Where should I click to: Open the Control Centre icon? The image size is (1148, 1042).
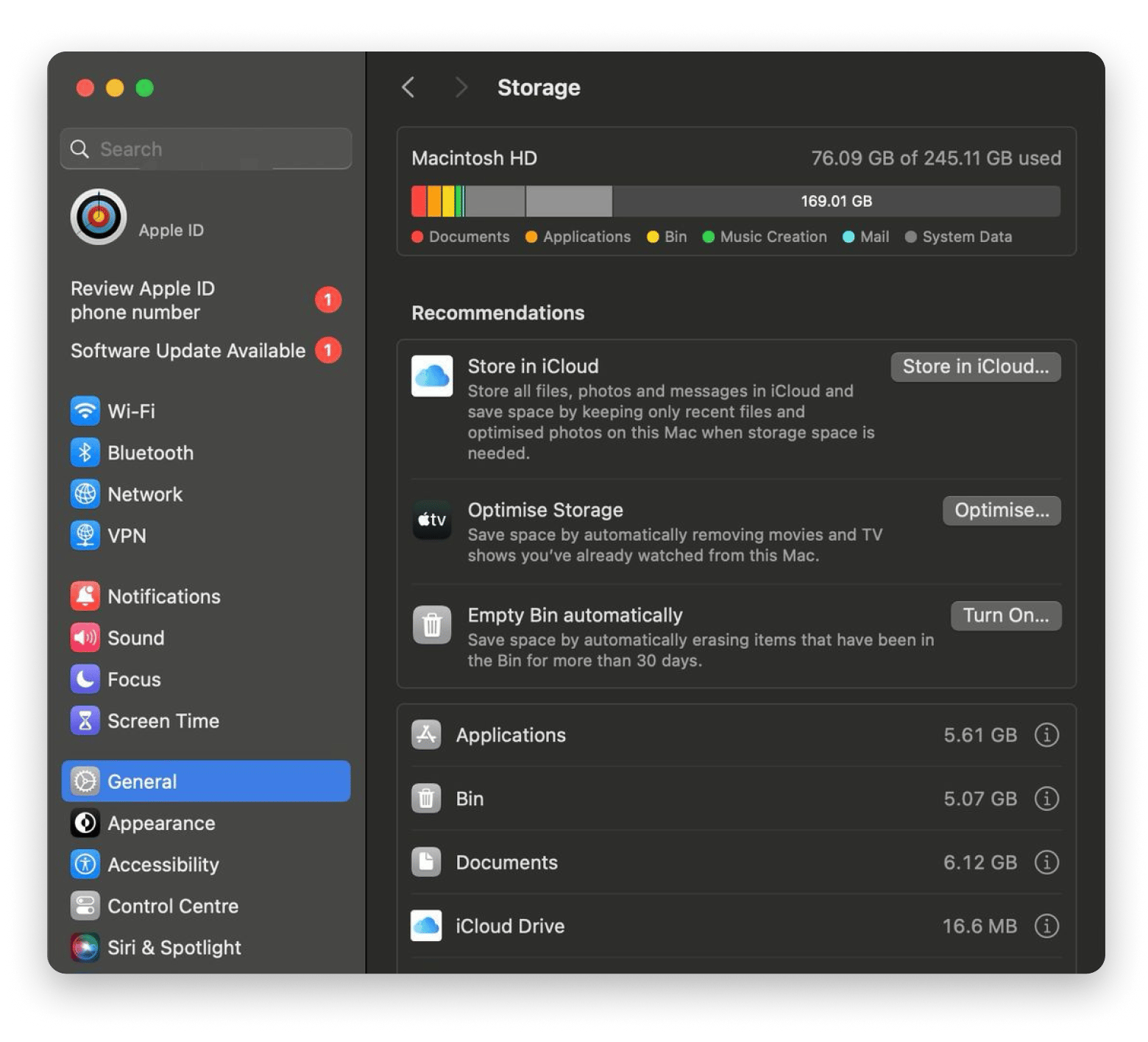click(85, 906)
